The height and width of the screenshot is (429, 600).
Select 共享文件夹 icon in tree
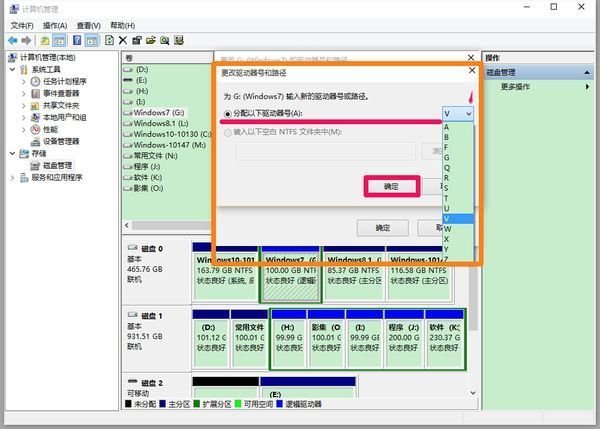35,106
